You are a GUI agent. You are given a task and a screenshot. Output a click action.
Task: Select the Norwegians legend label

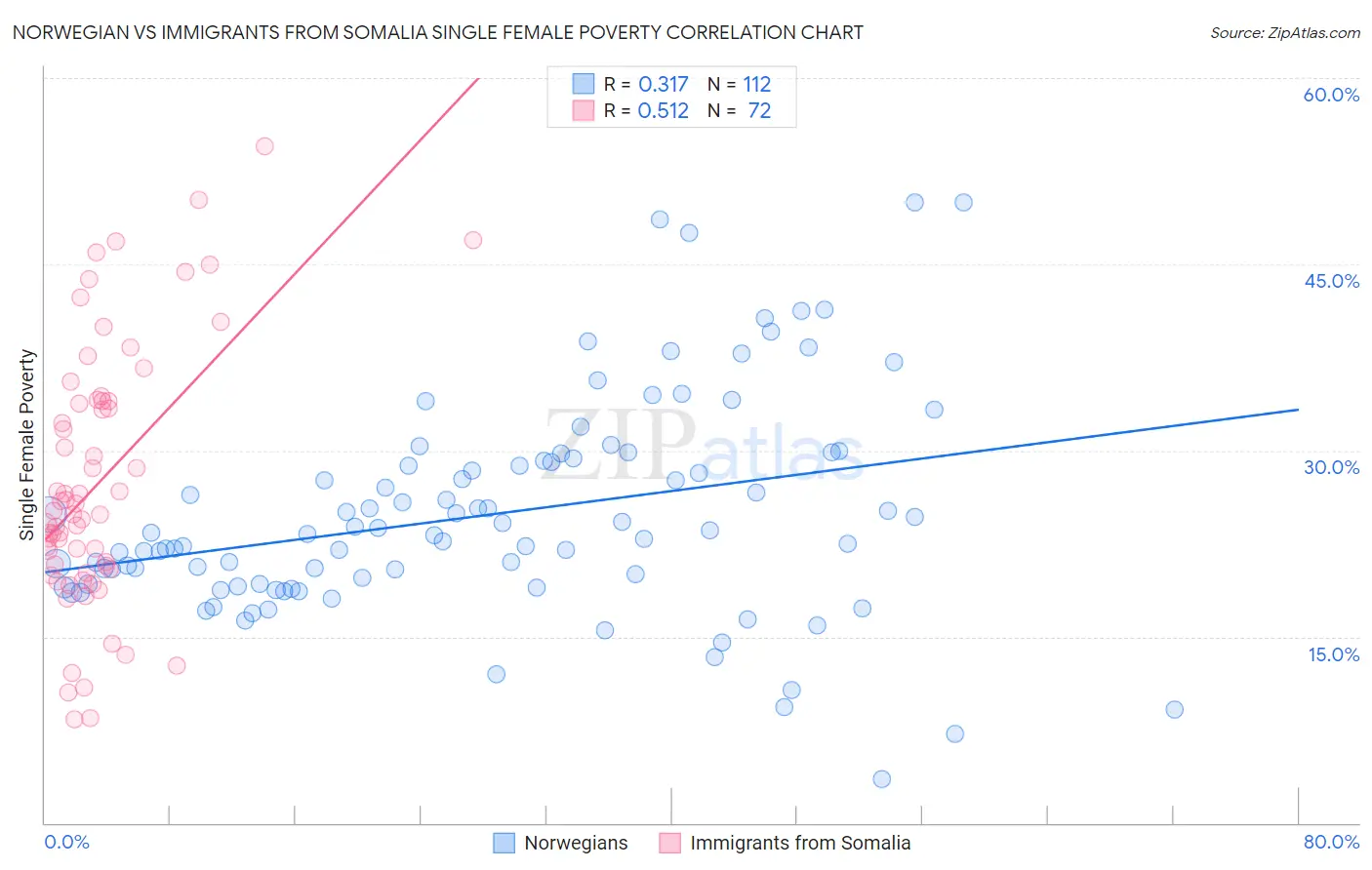coord(576,843)
